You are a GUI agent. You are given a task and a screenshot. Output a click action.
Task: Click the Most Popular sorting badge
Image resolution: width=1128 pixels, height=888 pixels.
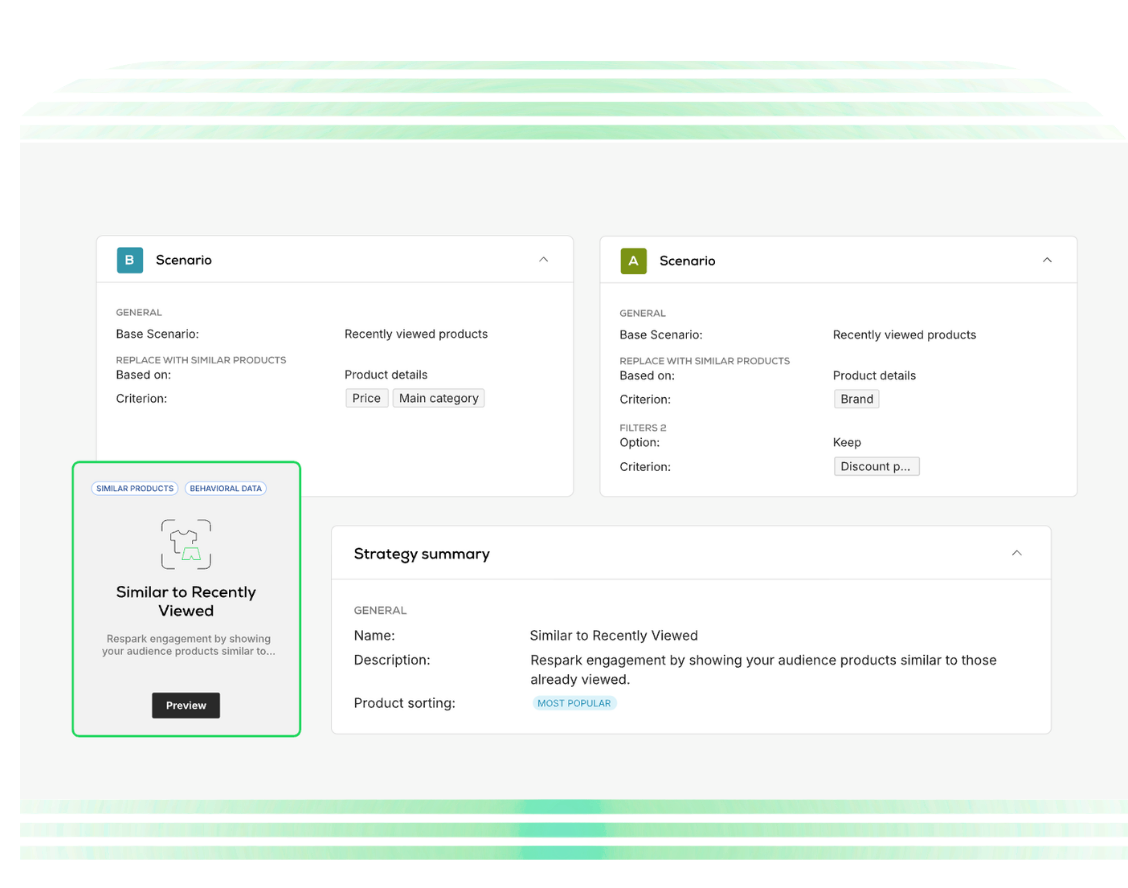574,703
